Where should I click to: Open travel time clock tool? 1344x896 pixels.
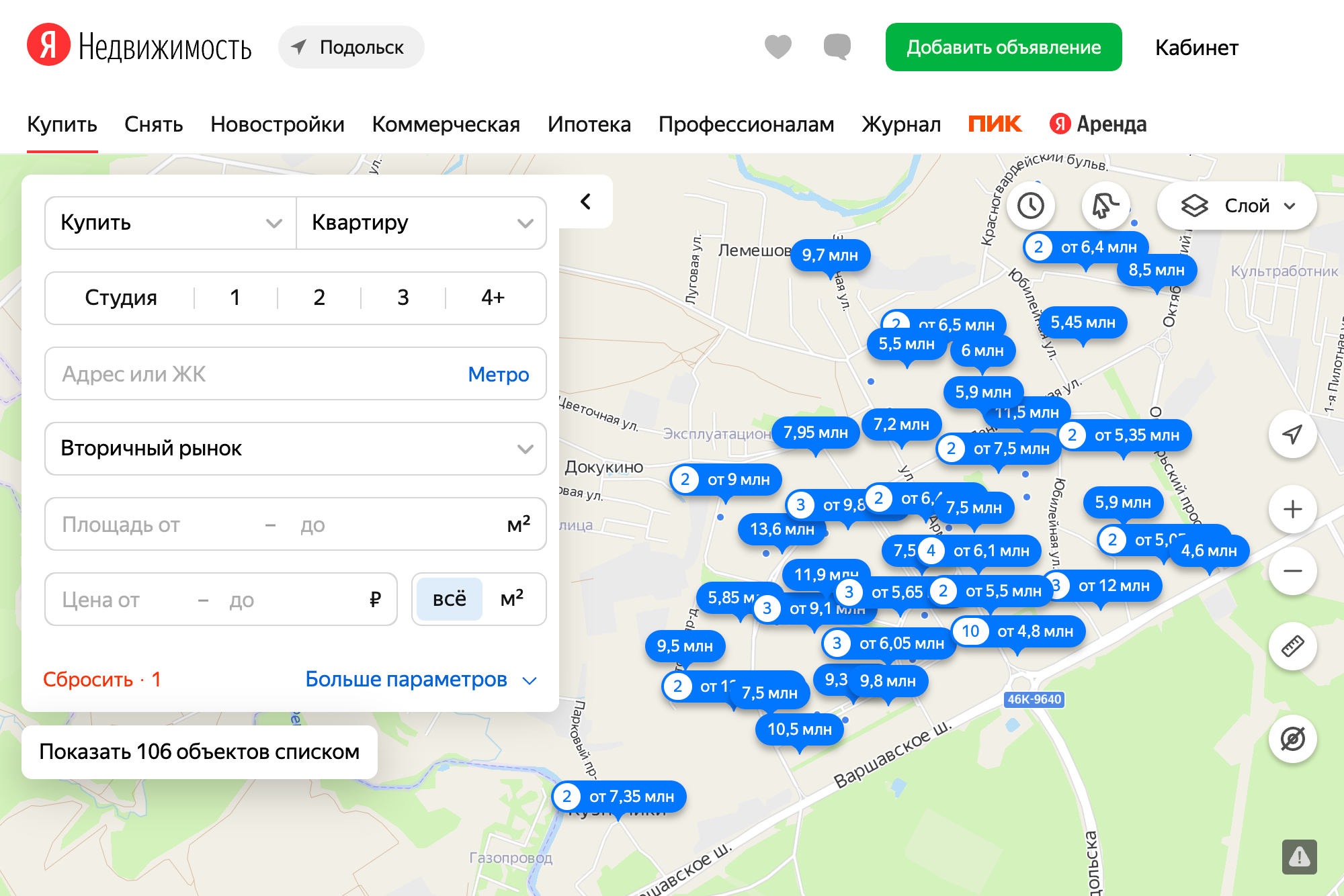[1030, 206]
